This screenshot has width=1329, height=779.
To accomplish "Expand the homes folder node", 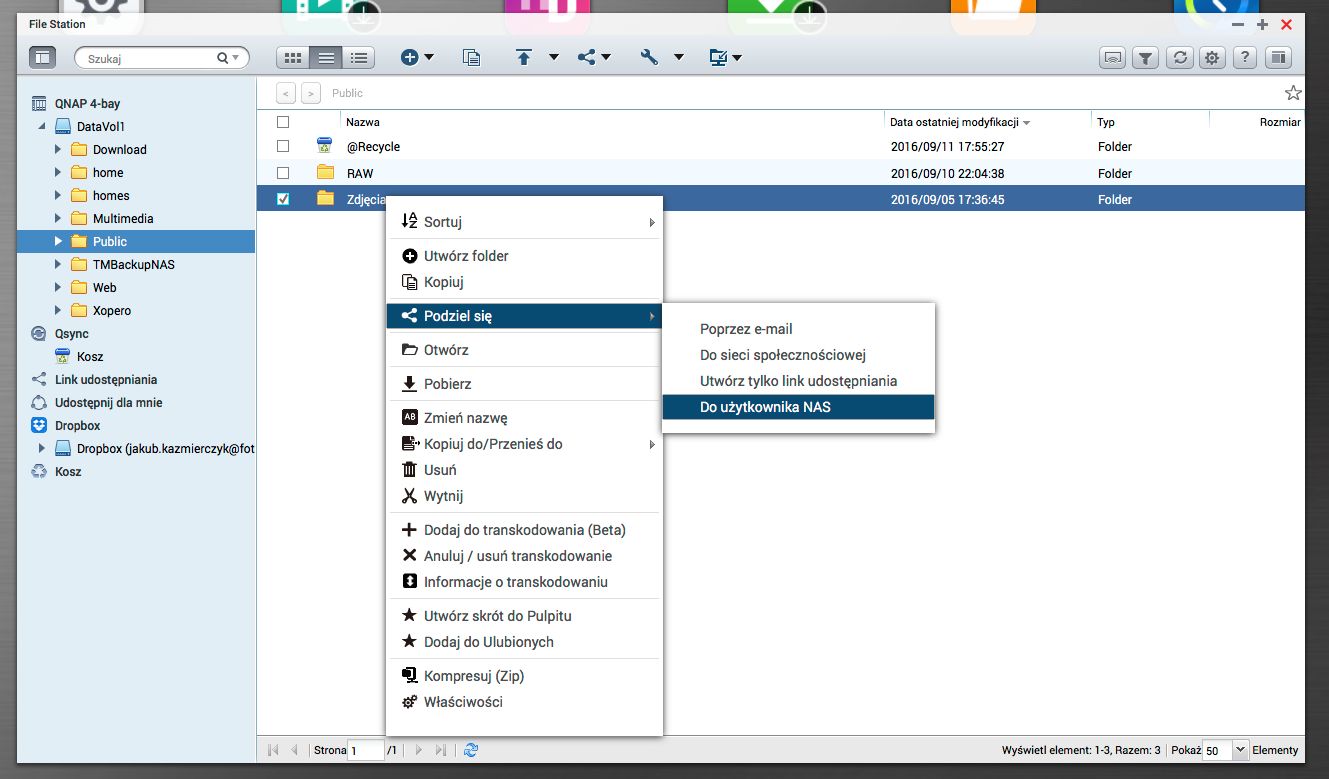I will point(59,195).
